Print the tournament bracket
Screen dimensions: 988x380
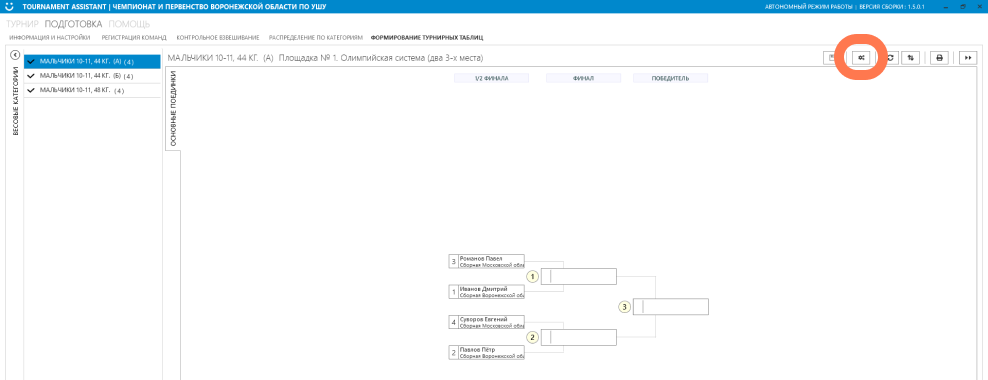939,57
